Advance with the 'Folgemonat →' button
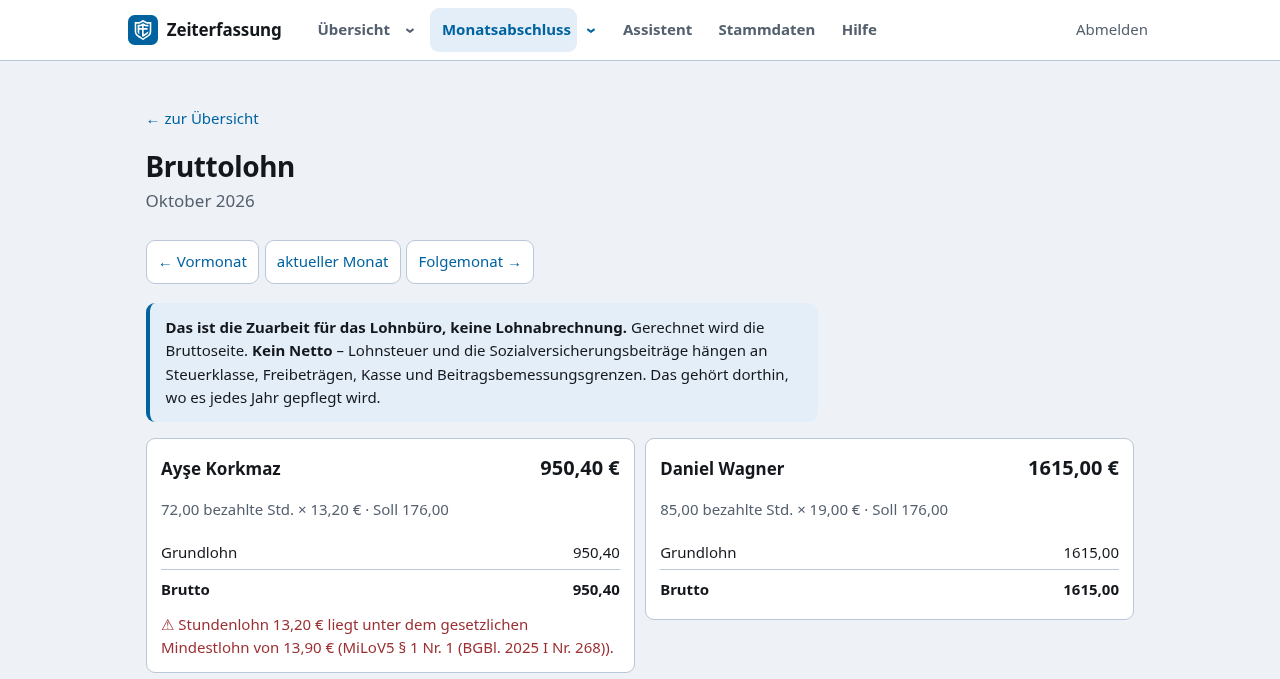This screenshot has width=1280, height=679. pos(470,262)
